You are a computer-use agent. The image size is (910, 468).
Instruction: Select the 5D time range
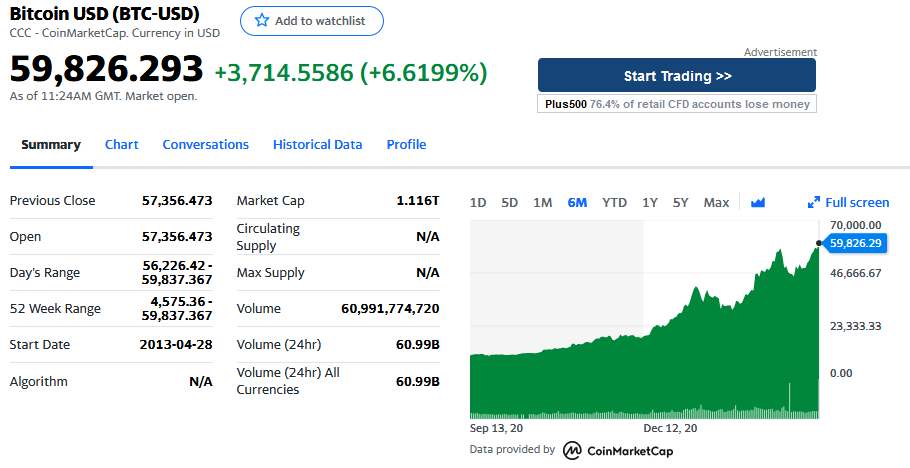(509, 202)
